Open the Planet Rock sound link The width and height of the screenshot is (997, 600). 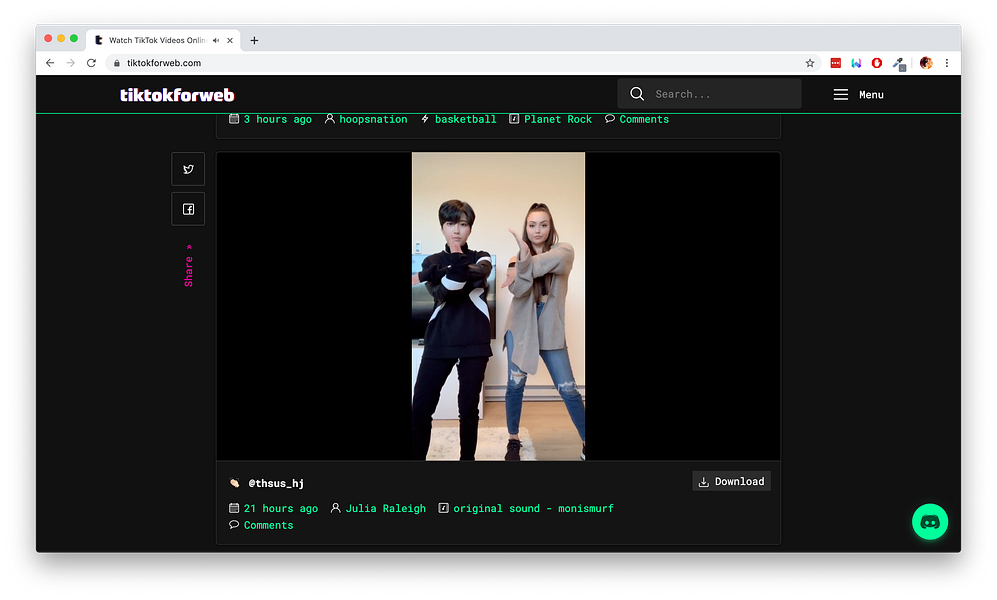pos(556,119)
